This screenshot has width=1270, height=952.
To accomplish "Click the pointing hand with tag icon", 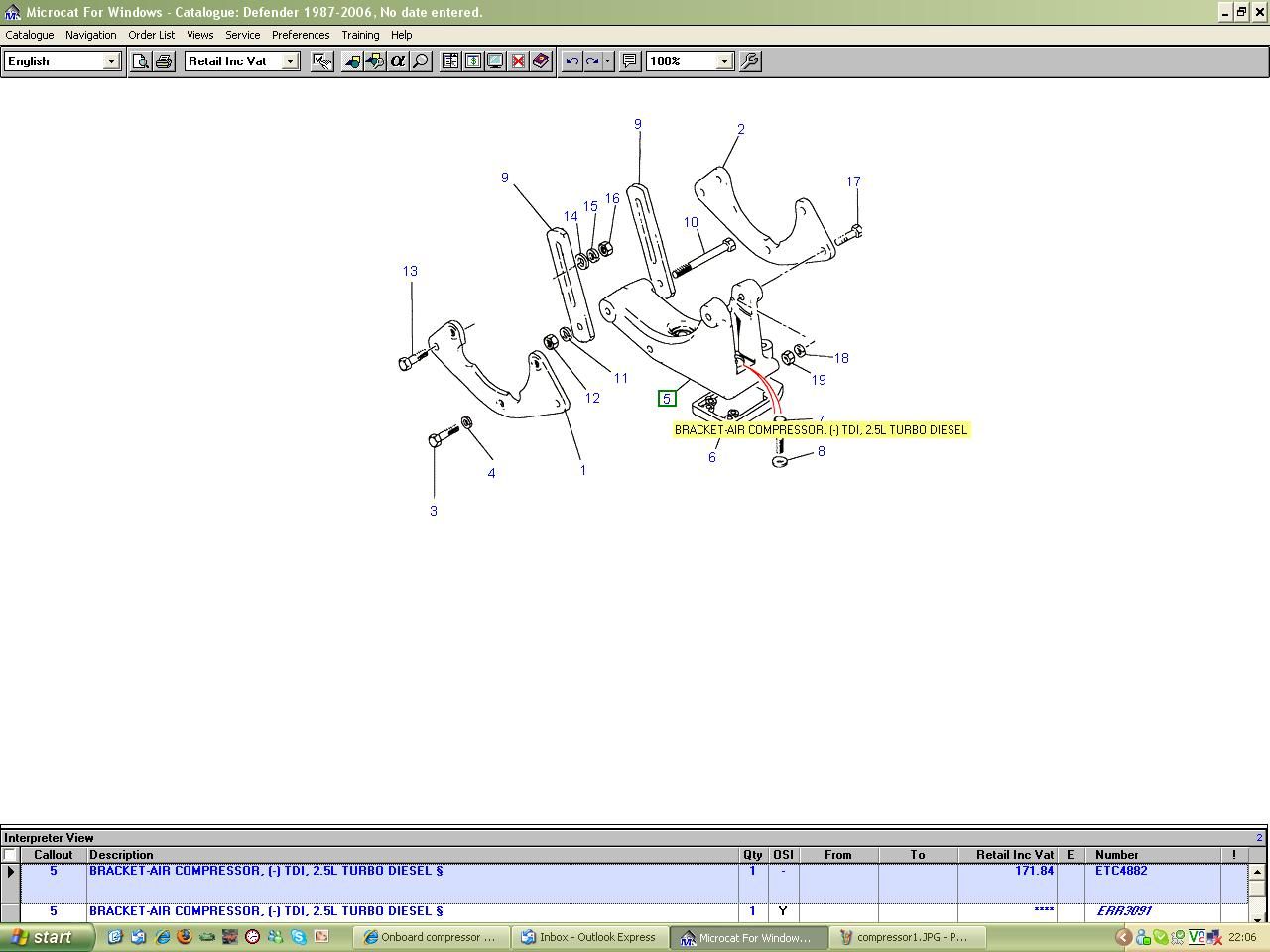I will [352, 61].
